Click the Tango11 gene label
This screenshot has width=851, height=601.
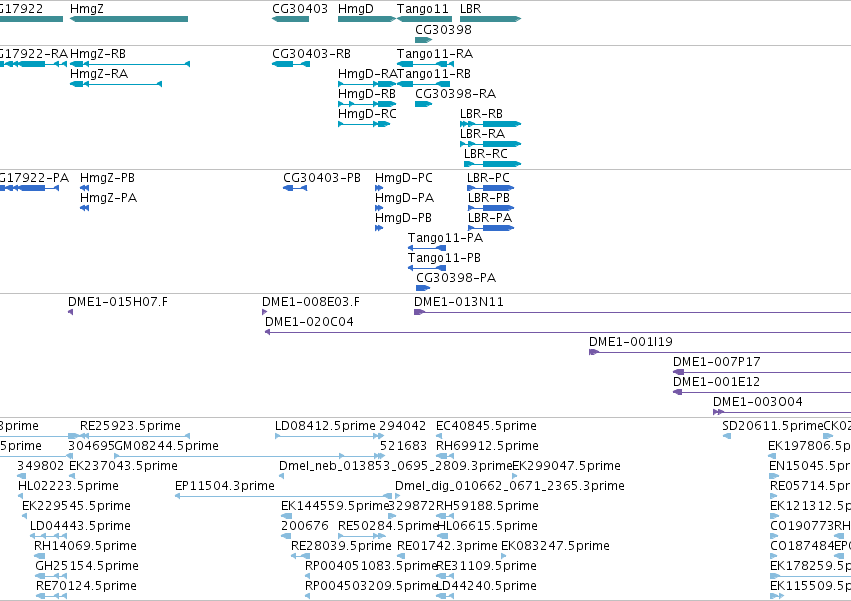(x=423, y=9)
